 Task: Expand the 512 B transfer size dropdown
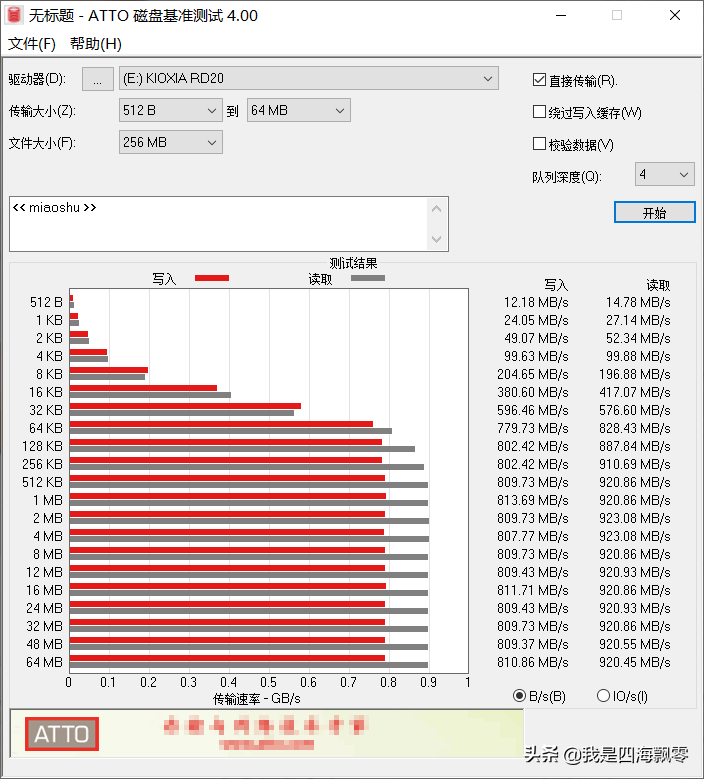point(170,110)
